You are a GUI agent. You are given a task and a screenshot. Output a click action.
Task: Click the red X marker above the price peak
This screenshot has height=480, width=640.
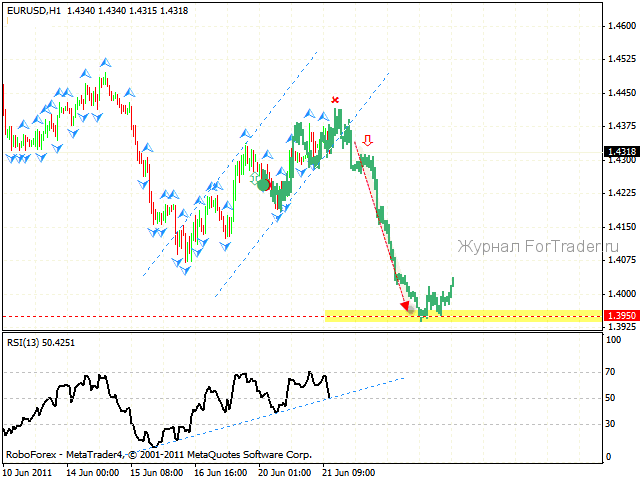coord(335,100)
